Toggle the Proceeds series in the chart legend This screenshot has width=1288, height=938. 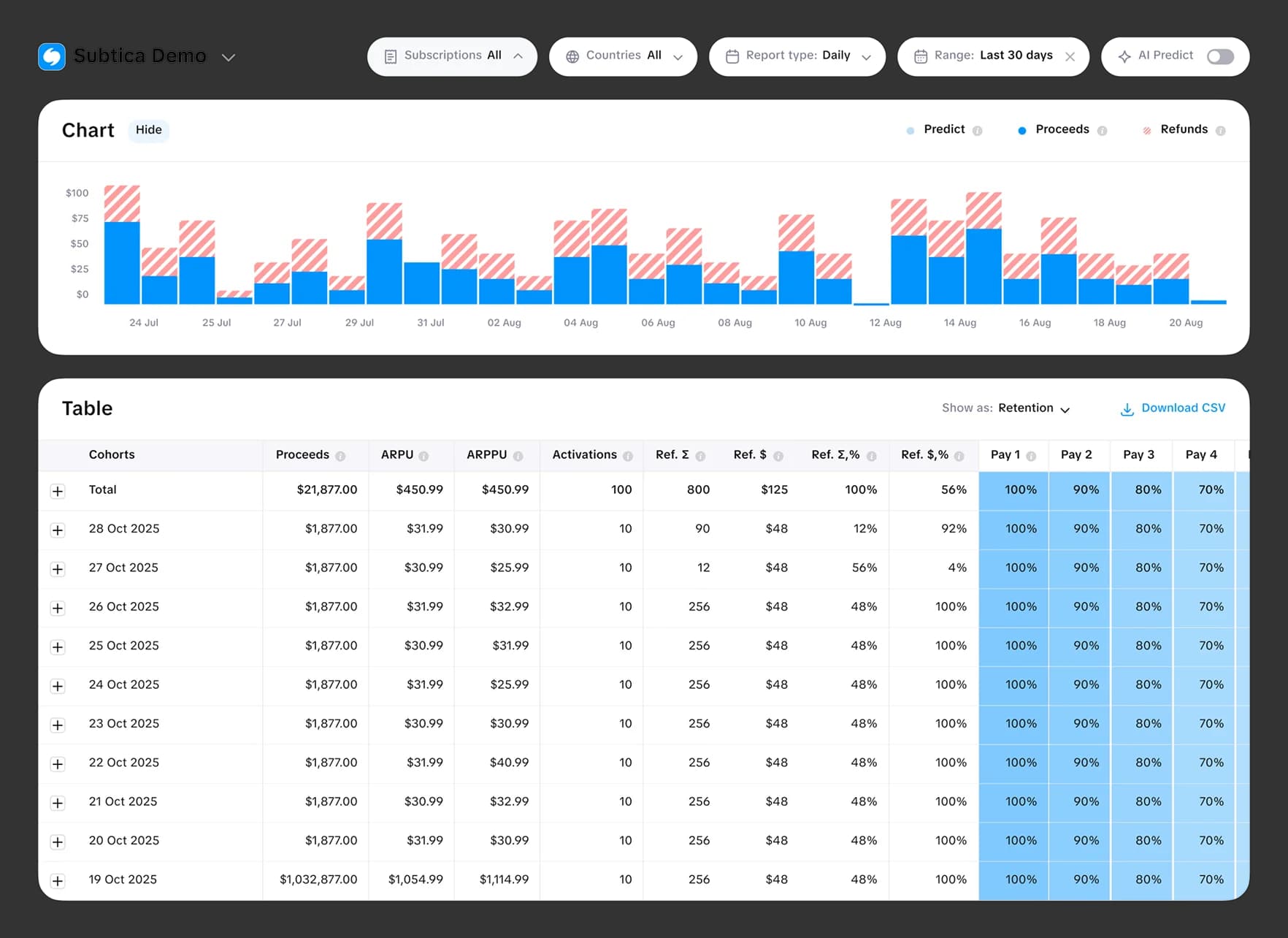(x=1062, y=129)
